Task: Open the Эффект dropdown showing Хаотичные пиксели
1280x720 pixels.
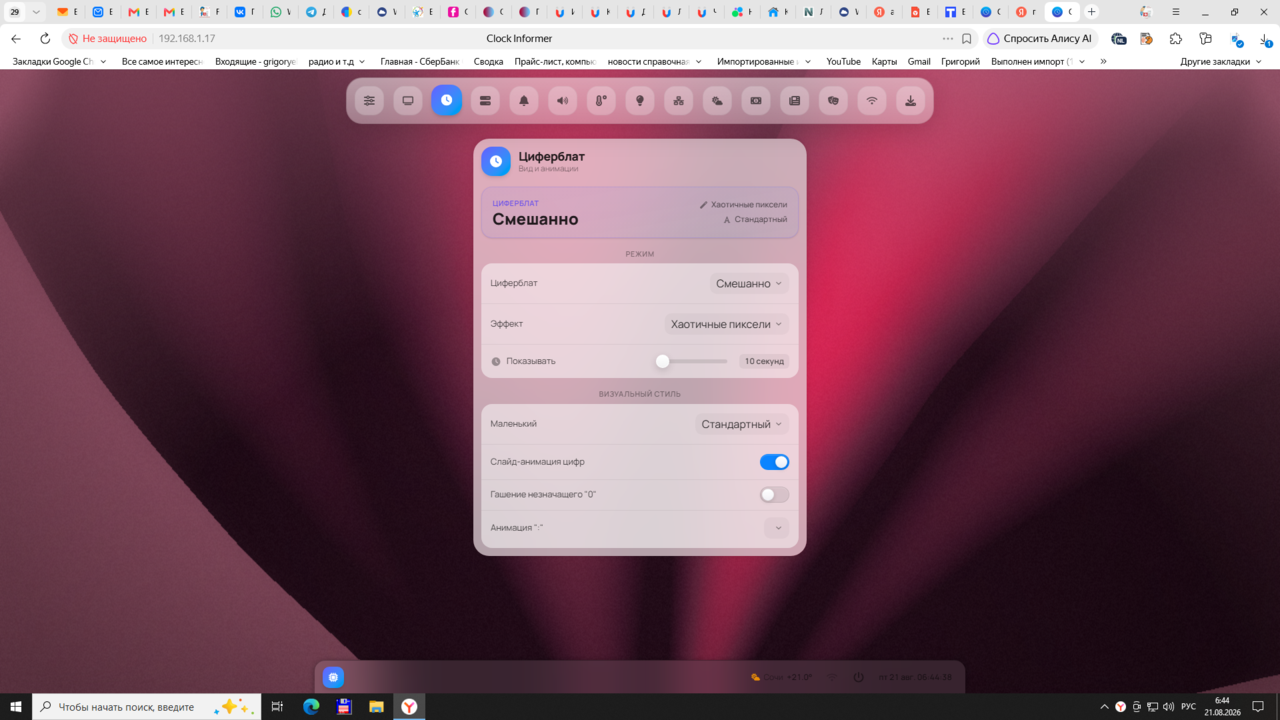Action: pyautogui.click(x=727, y=324)
